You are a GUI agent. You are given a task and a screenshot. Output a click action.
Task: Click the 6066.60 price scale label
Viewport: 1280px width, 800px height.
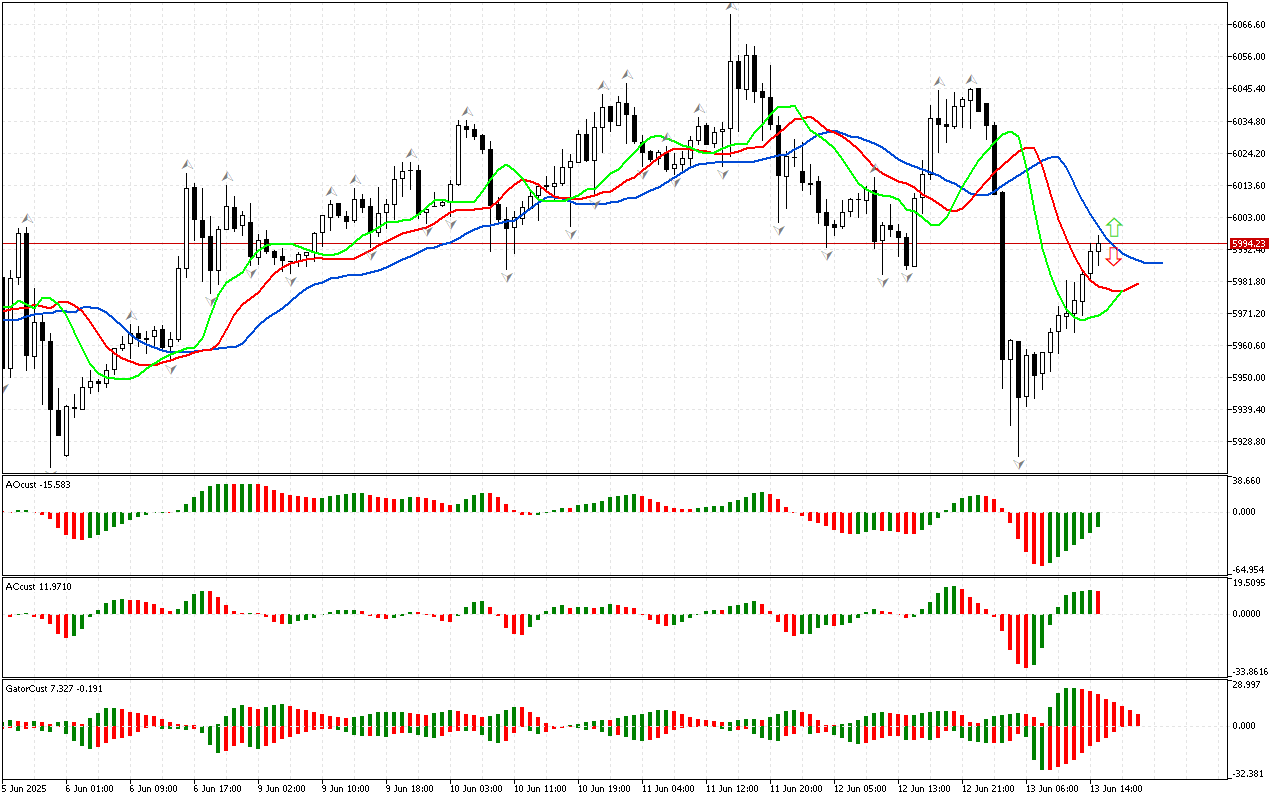coord(1249,25)
